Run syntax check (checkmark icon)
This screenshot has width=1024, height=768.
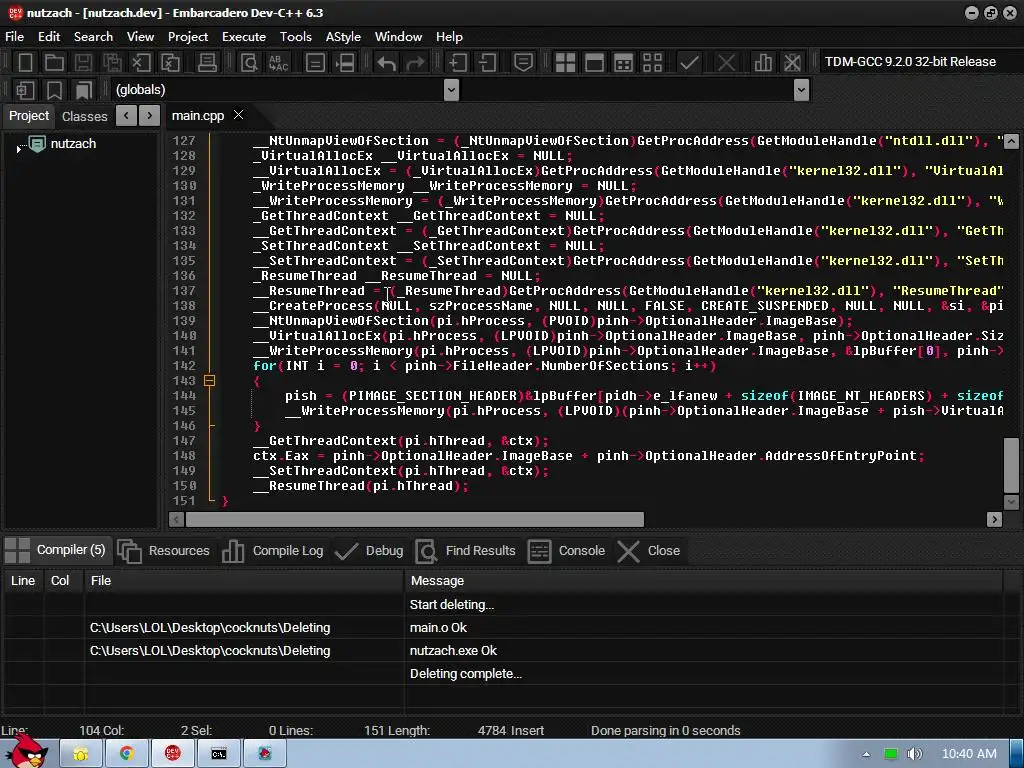click(689, 63)
